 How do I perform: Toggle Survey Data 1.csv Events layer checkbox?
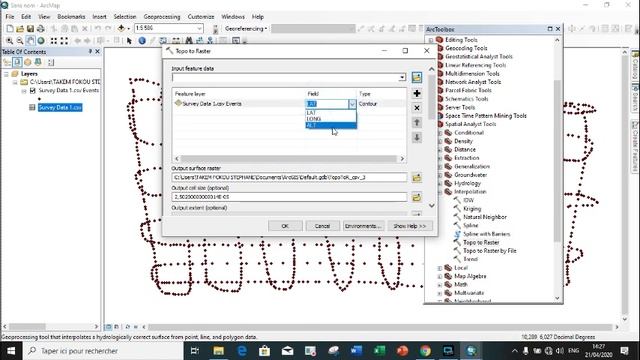coord(33,91)
